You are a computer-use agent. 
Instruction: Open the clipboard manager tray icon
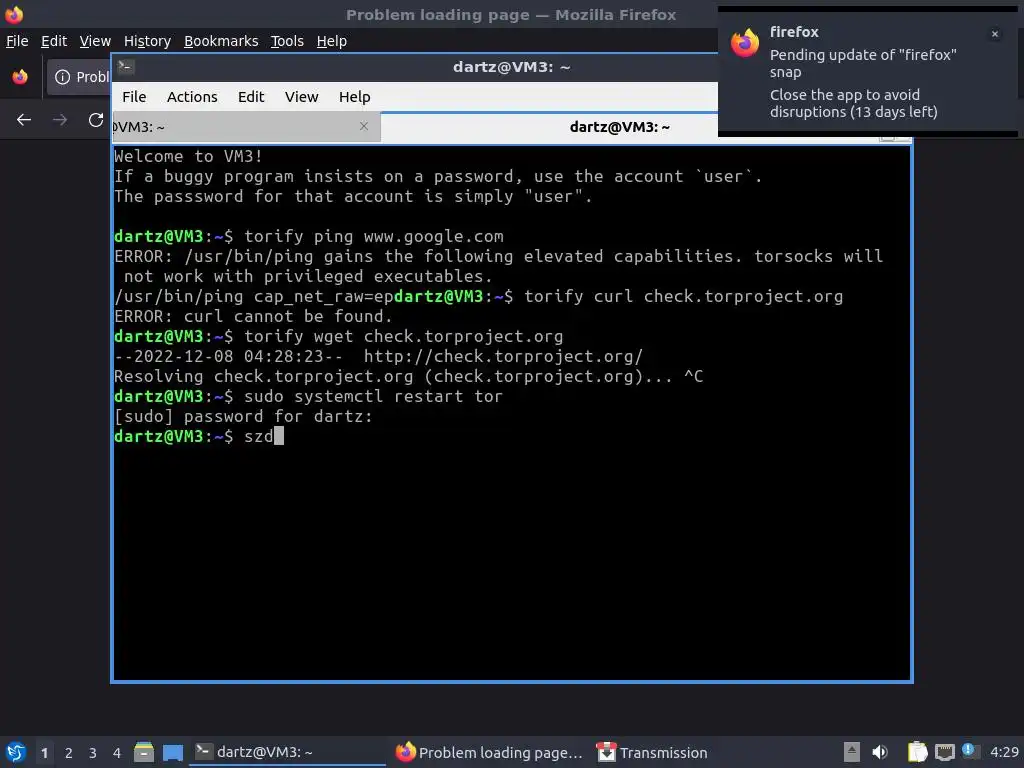click(917, 752)
